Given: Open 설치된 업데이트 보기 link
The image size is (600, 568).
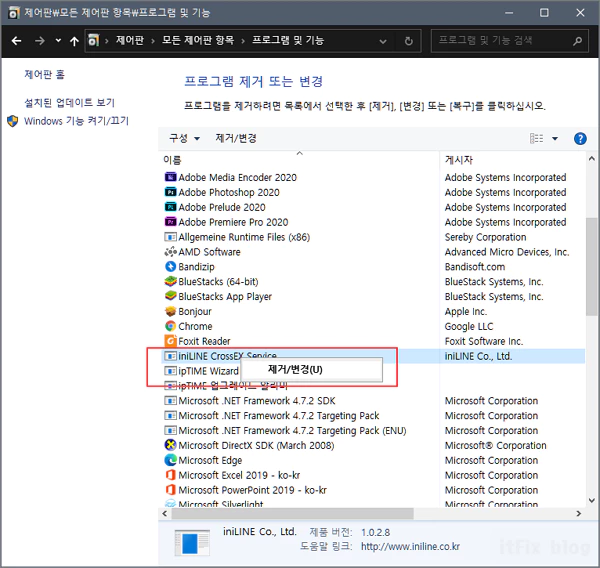Looking at the screenshot, I should 70,103.
